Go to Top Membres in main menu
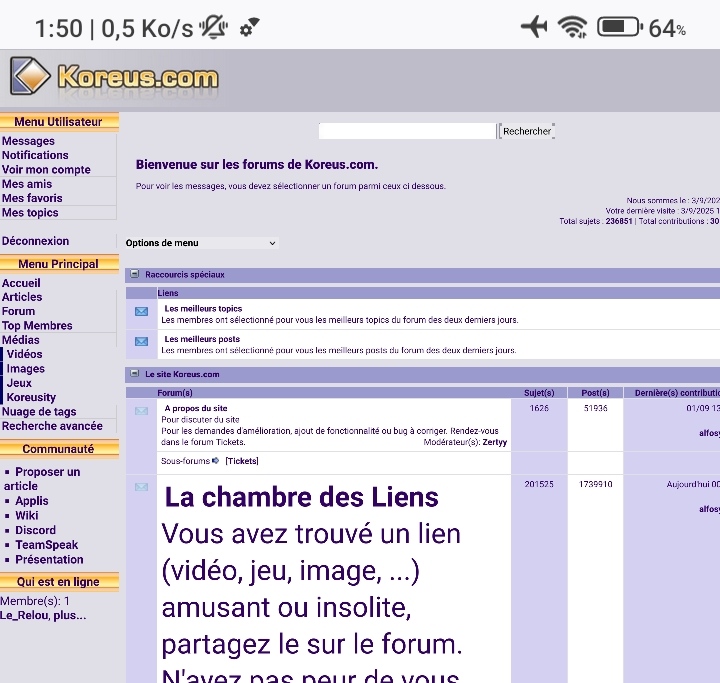720x683 pixels. click(37, 326)
